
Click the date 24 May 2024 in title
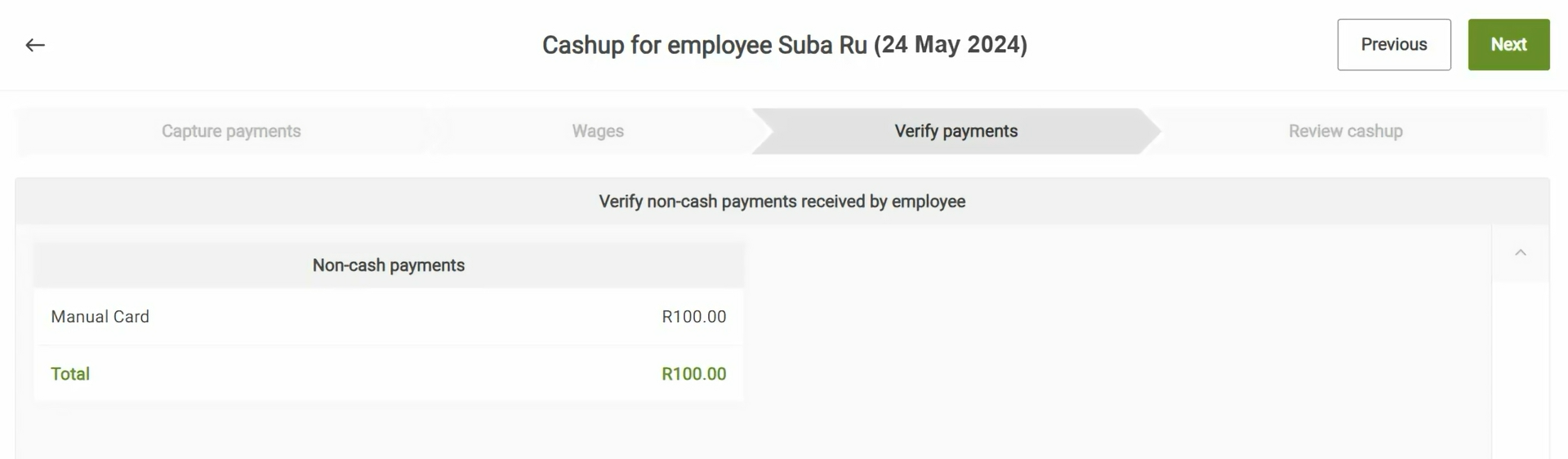tap(950, 45)
